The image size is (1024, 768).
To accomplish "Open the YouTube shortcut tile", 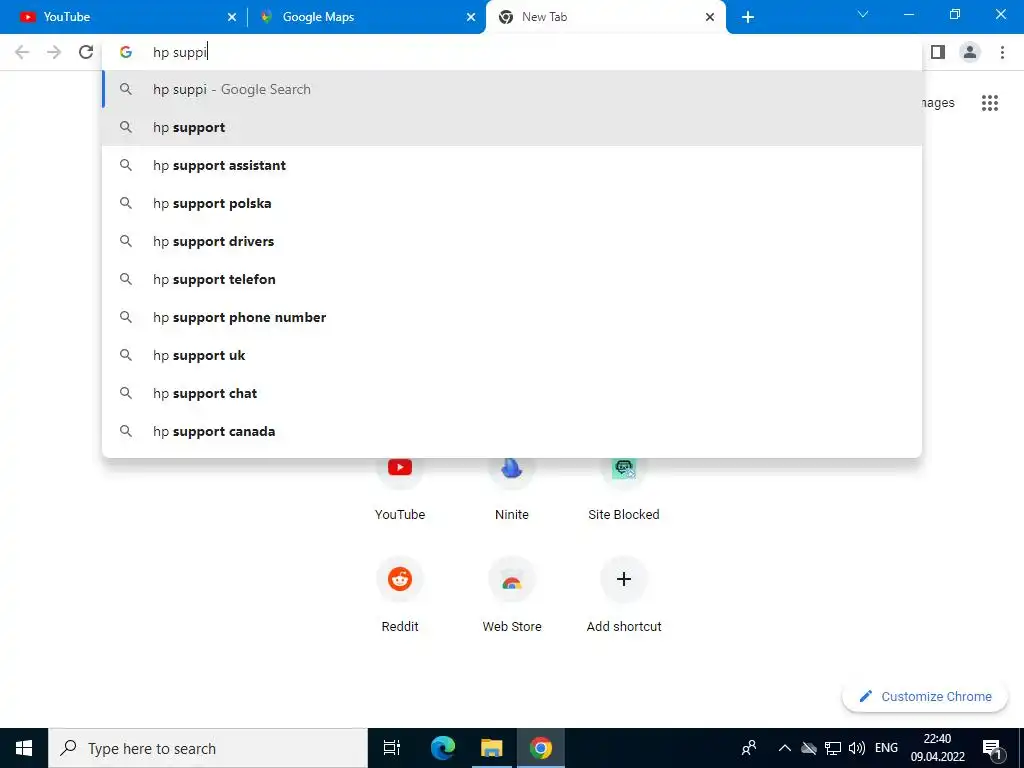I will click(400, 487).
